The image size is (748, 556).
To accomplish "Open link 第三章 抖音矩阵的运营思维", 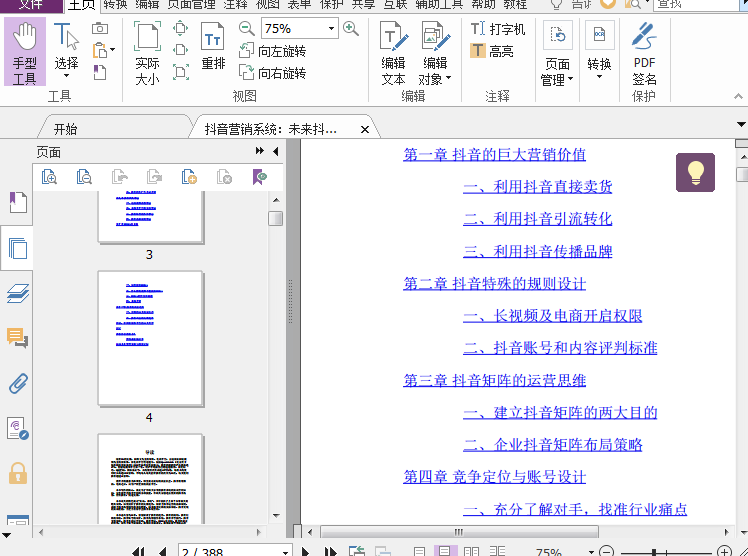I will (494, 380).
